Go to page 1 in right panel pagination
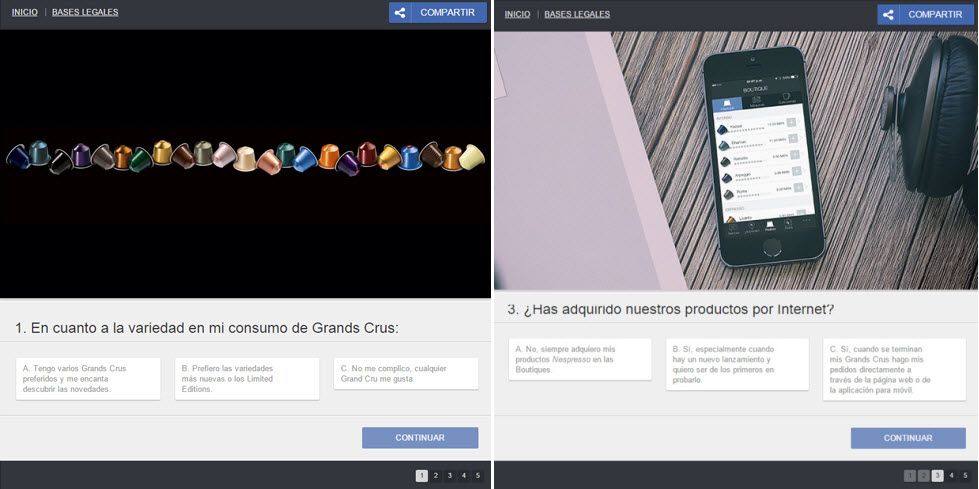Screen dimensions: 979x489 coord(910,476)
